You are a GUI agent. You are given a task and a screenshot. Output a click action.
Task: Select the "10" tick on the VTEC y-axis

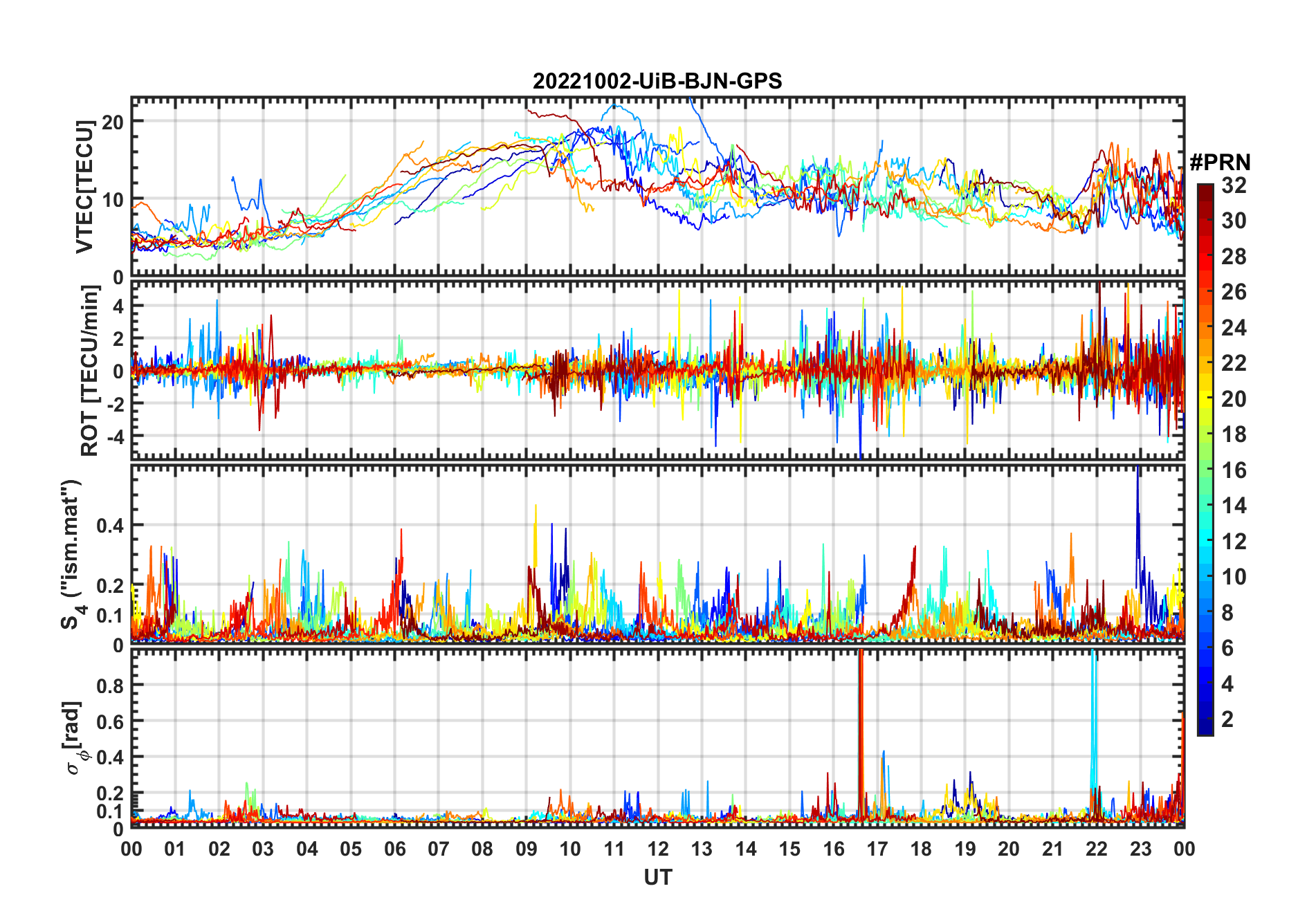pos(112,201)
